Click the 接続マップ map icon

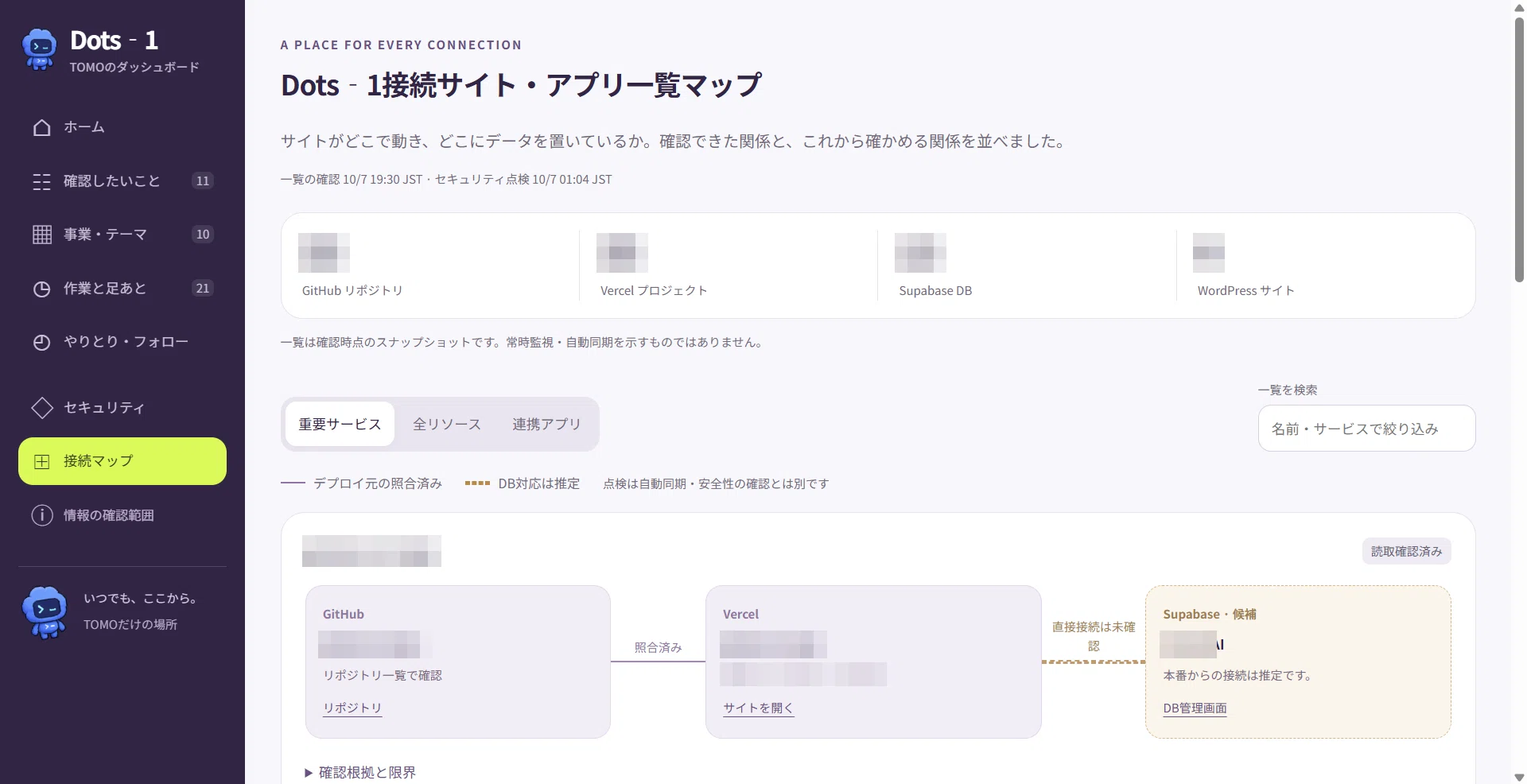pos(42,461)
